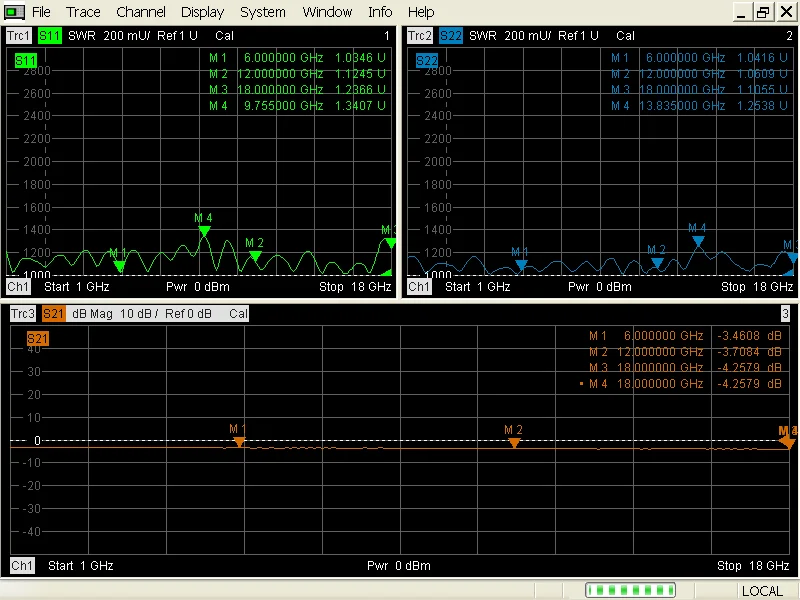Image resolution: width=800 pixels, height=600 pixels.
Task: Click the Ch1 label in the bottom diagram
Action: click(x=21, y=566)
